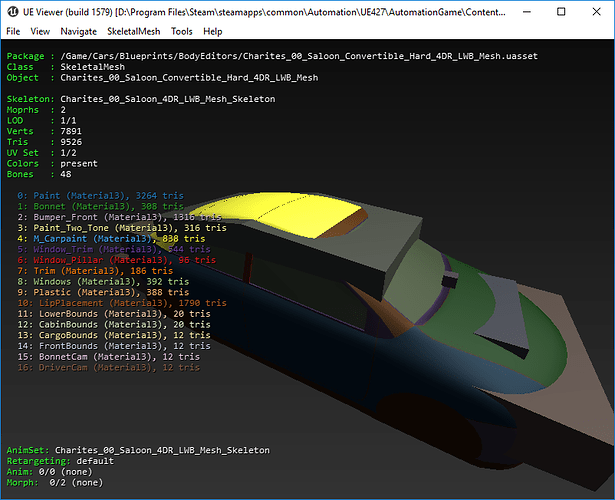Click material row 1: Bonnet
615x500 pixels.
click(100, 206)
